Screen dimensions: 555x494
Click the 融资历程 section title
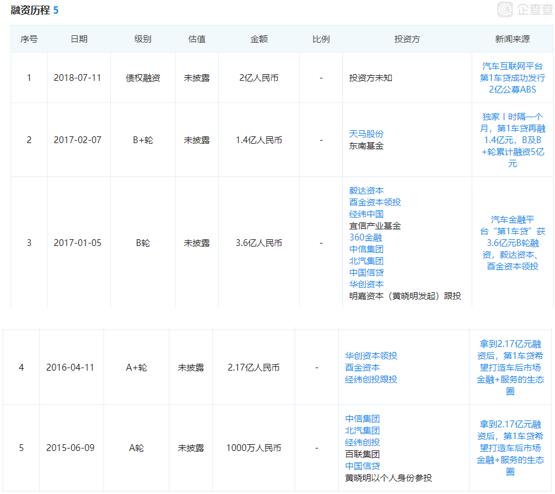pos(30,10)
